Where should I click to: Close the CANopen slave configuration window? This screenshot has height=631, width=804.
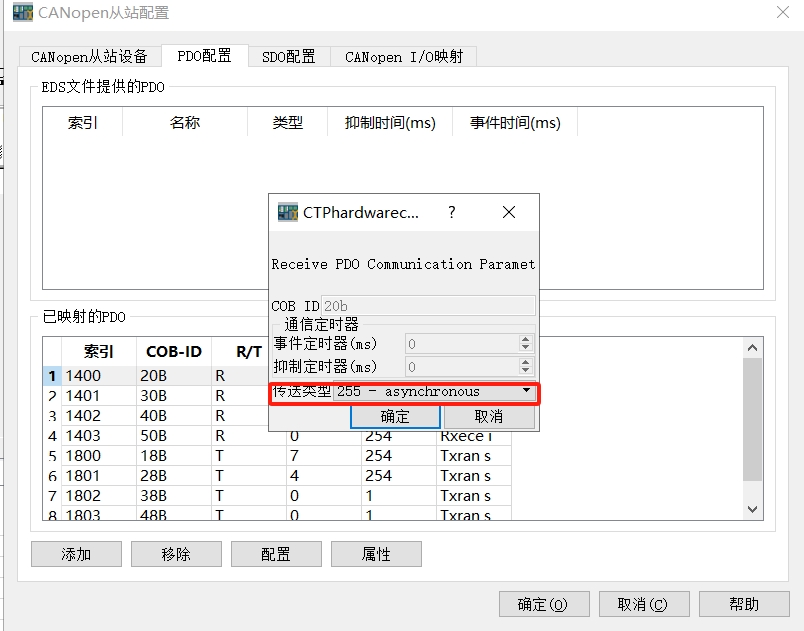pyautogui.click(x=782, y=12)
